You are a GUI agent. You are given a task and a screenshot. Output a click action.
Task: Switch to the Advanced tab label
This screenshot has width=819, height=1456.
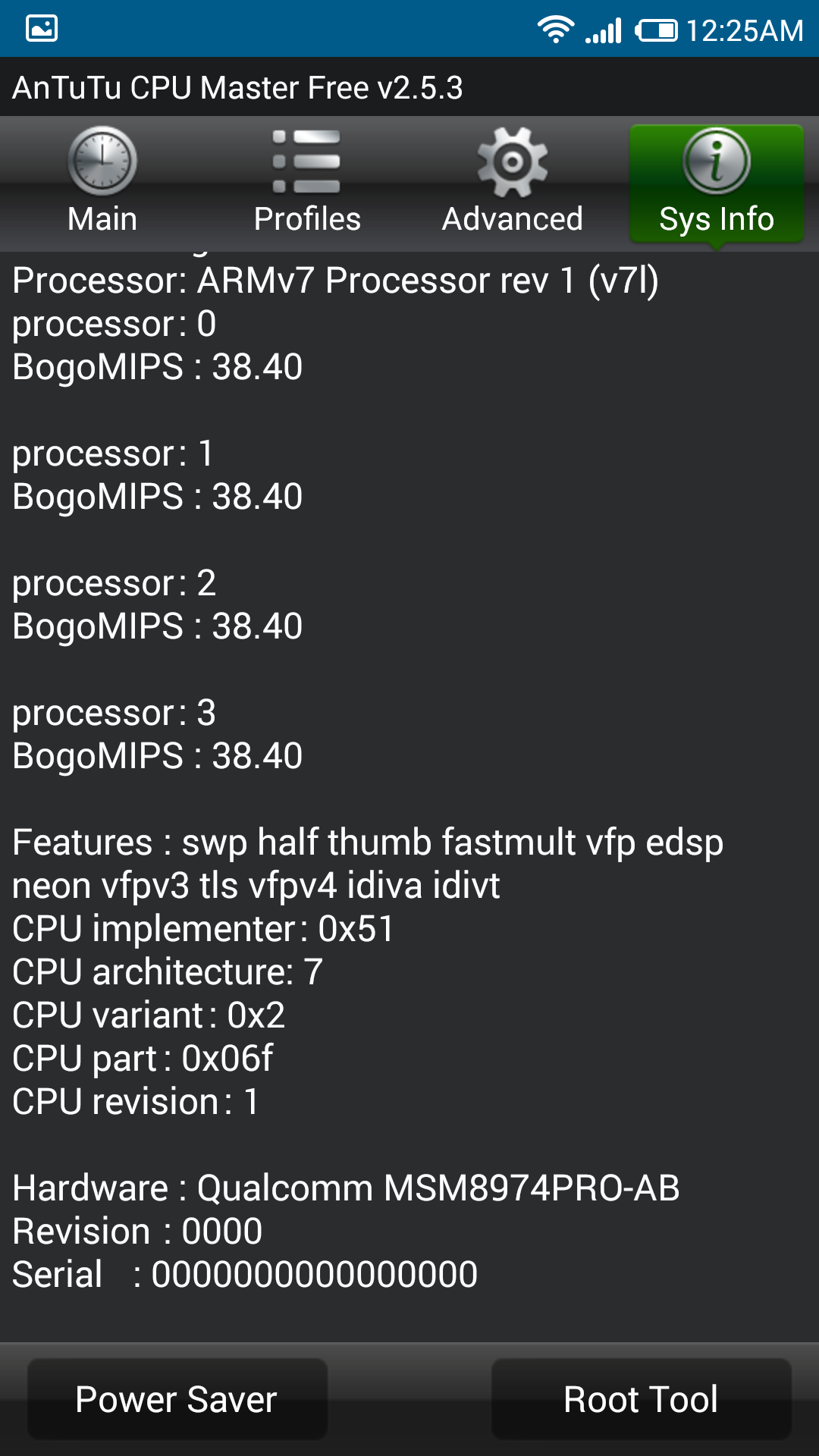[513, 219]
